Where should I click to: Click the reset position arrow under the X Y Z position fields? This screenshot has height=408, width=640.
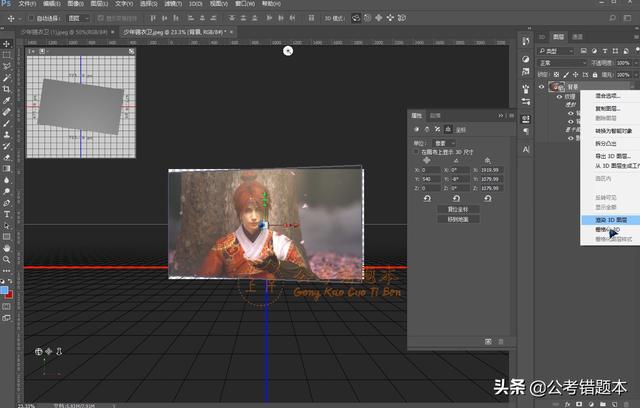pos(427,199)
